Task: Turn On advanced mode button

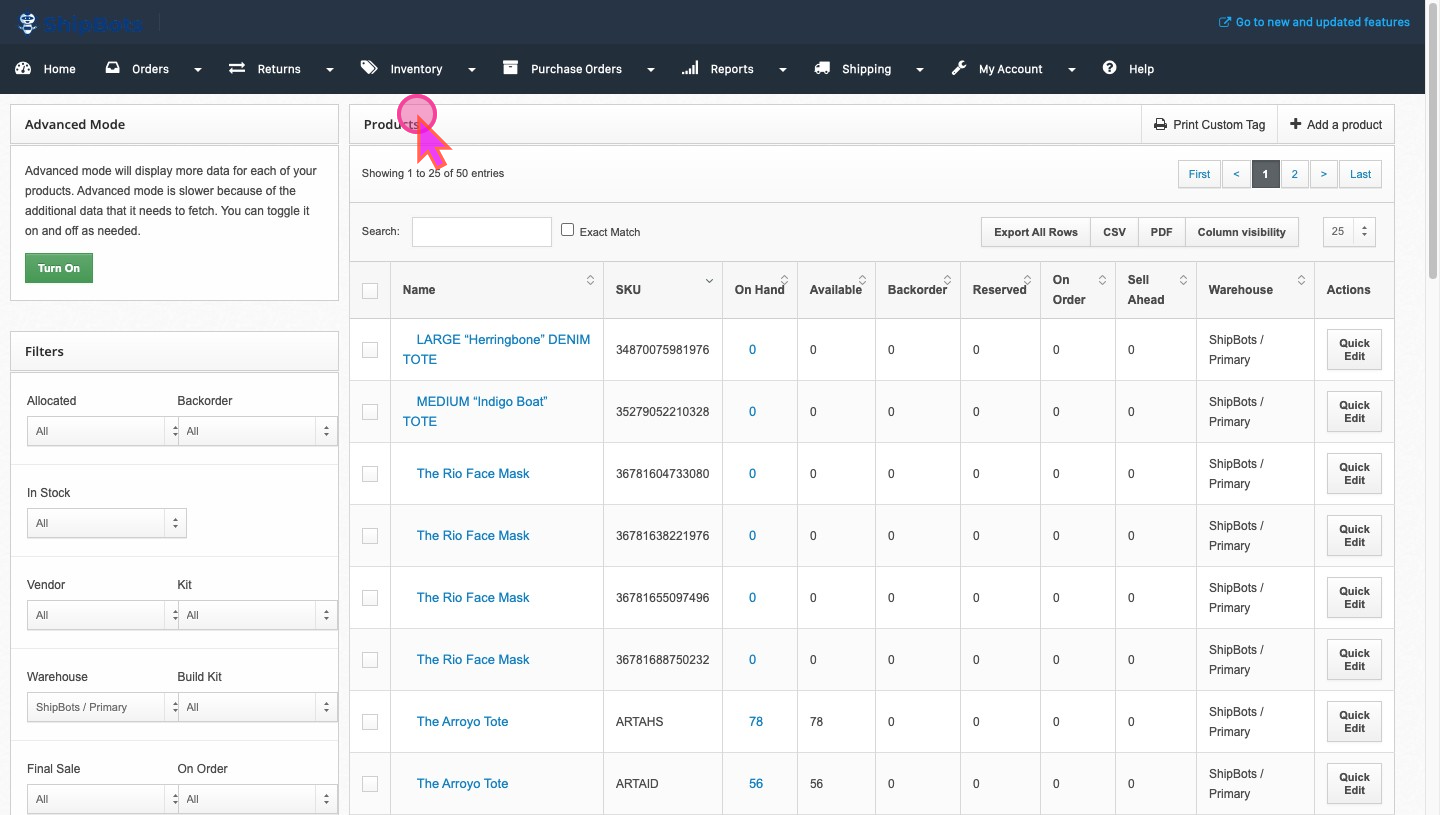Action: tap(59, 268)
